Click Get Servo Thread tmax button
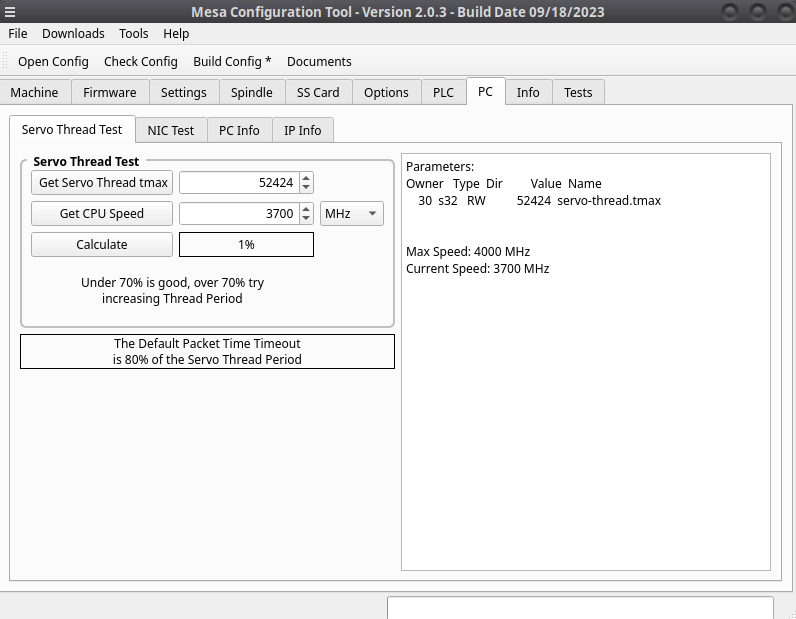This screenshot has height=619, width=796. click(102, 183)
